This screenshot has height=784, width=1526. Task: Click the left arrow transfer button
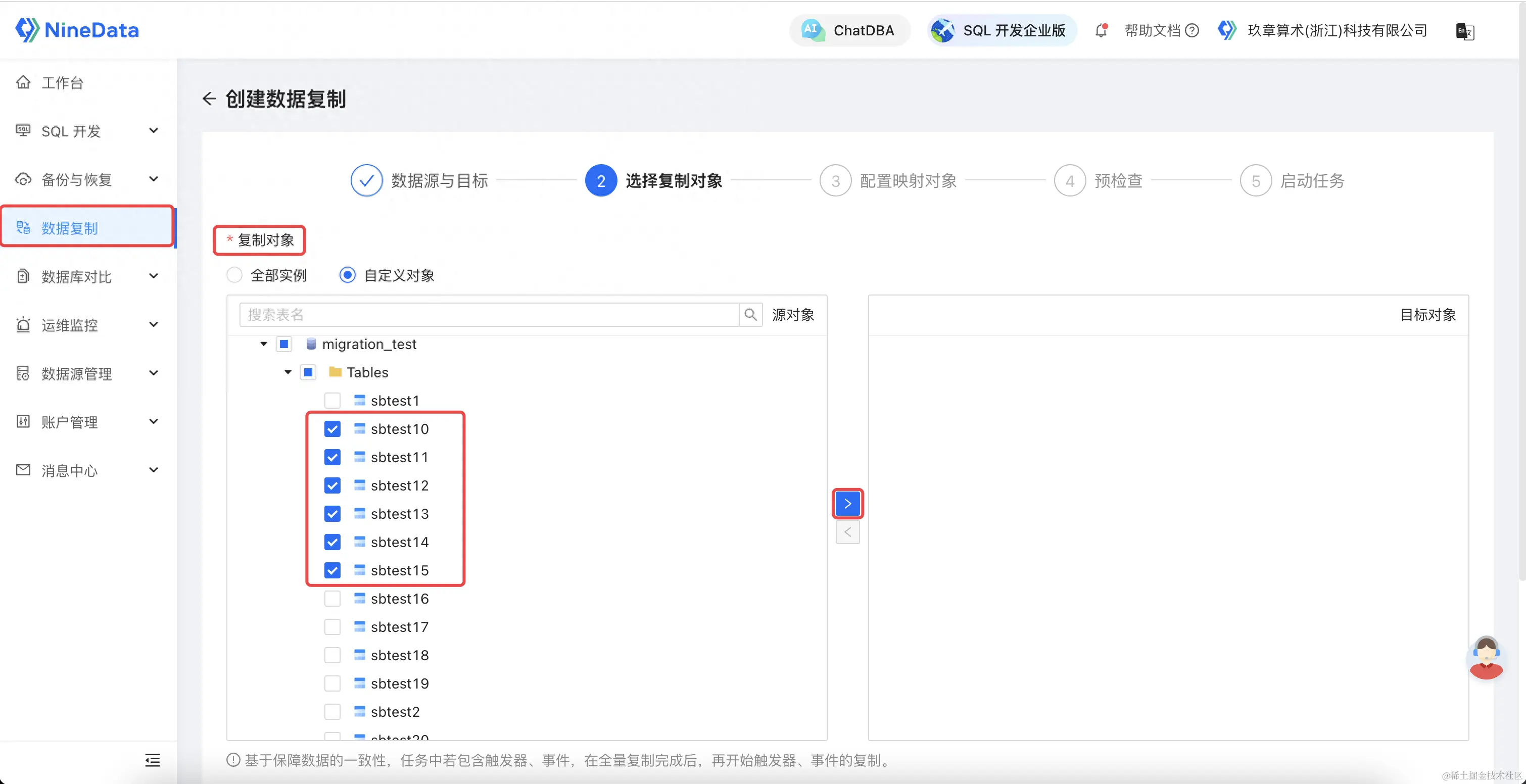point(848,532)
